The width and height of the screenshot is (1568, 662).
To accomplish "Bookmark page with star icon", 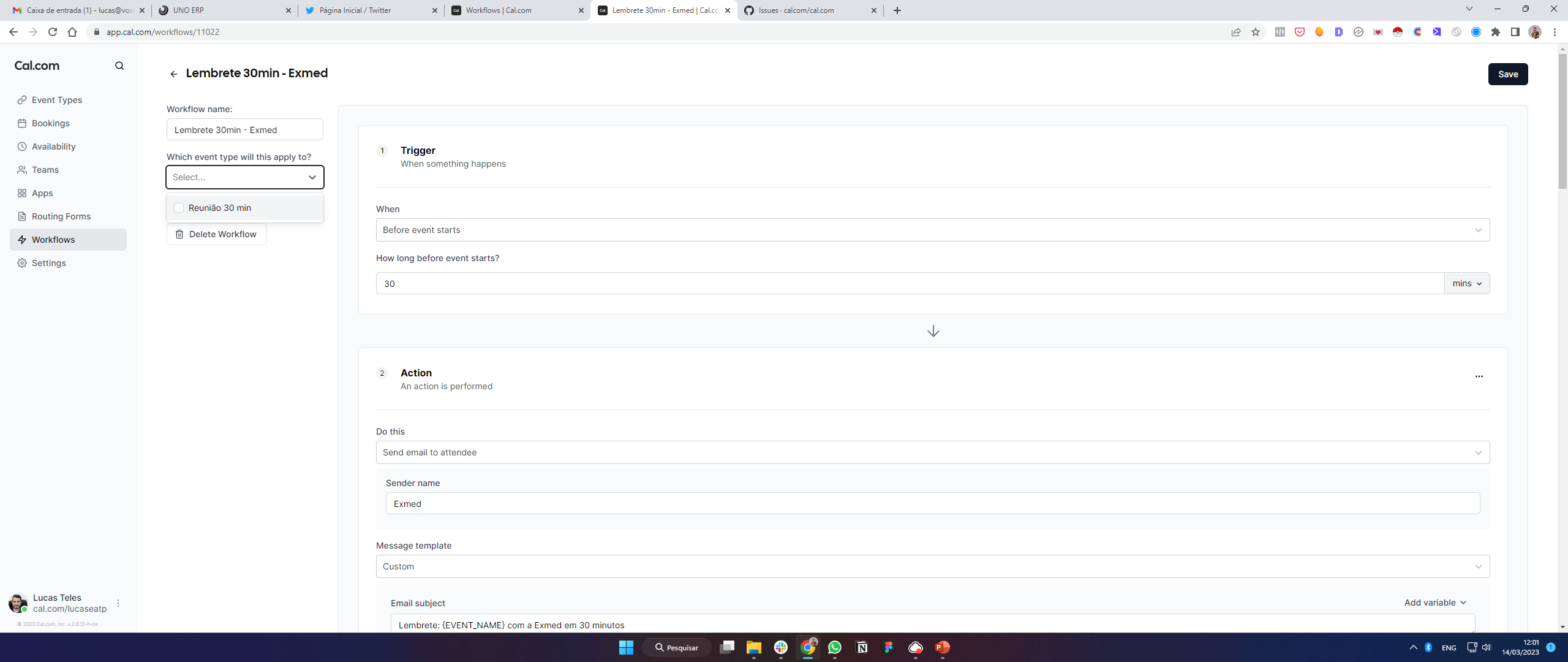I will click(1256, 32).
